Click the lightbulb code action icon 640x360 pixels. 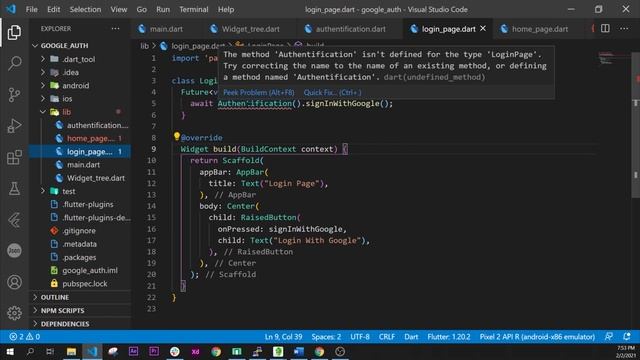(176, 136)
